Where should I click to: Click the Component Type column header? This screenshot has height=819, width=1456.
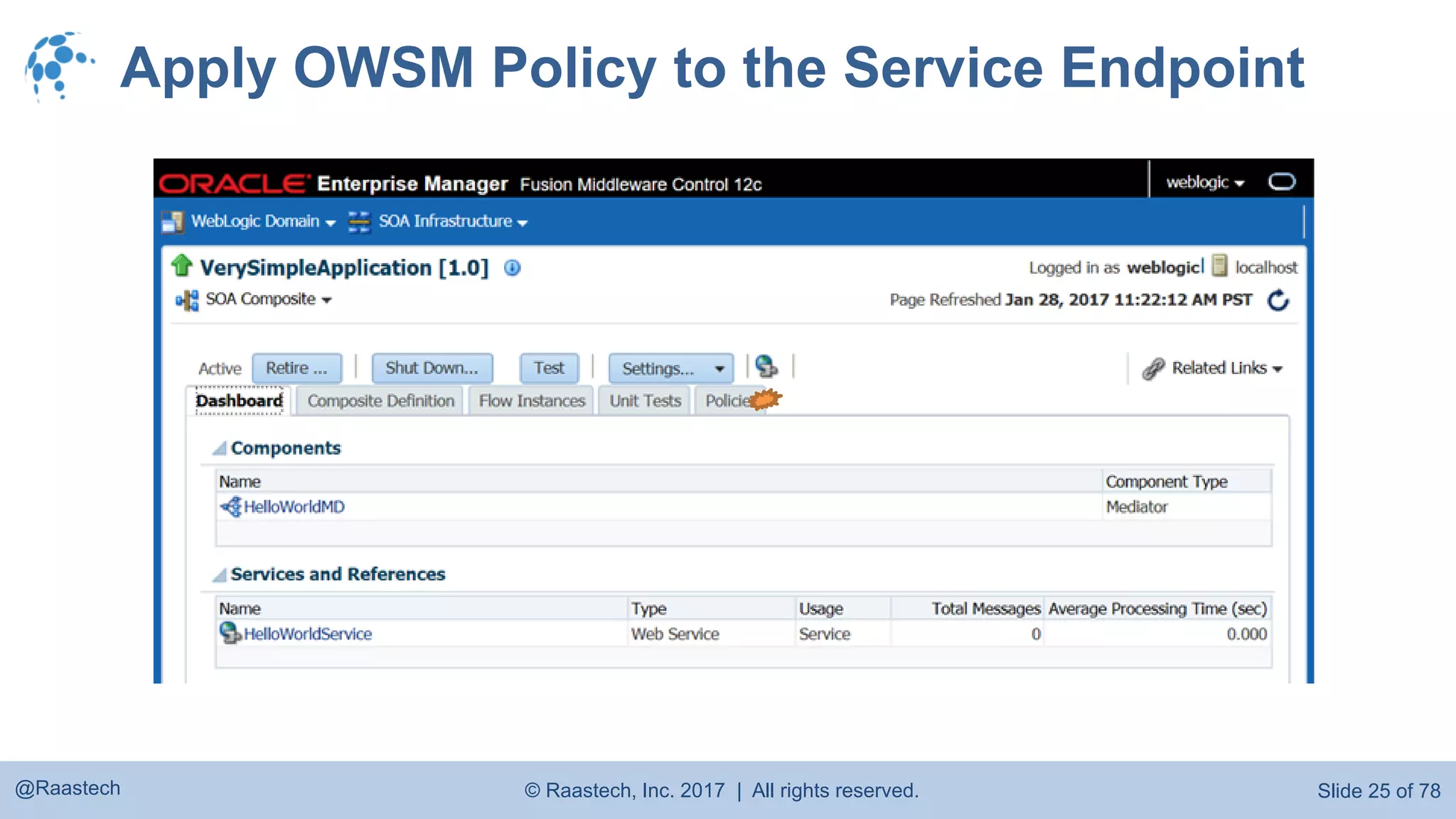point(1187,481)
